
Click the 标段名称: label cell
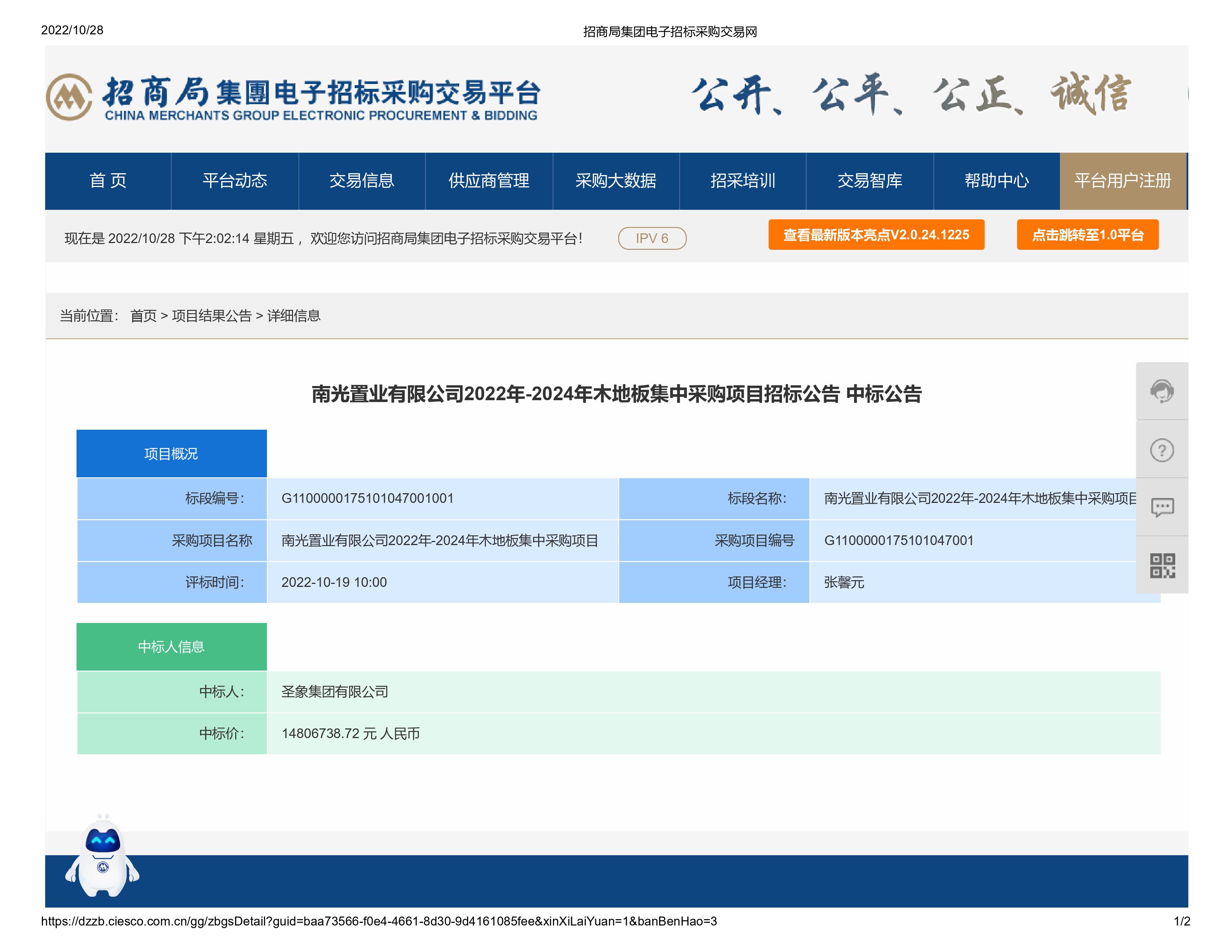(714, 498)
